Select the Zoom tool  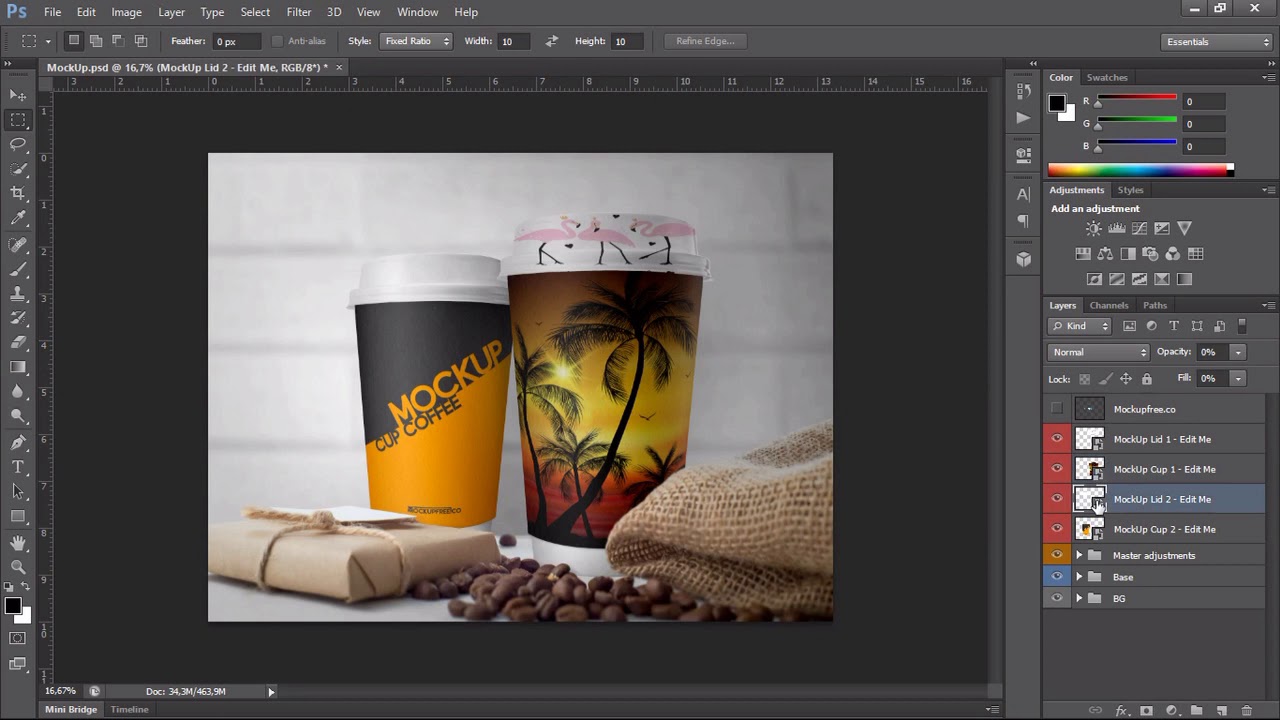pyautogui.click(x=18, y=567)
